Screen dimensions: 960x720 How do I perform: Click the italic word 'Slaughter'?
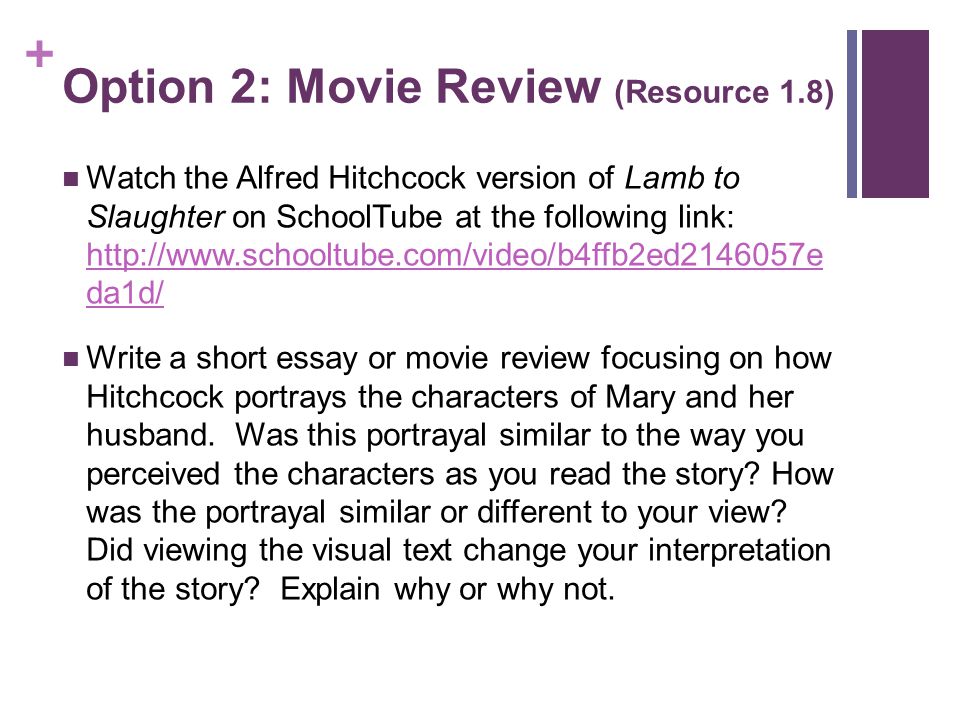coord(156,217)
